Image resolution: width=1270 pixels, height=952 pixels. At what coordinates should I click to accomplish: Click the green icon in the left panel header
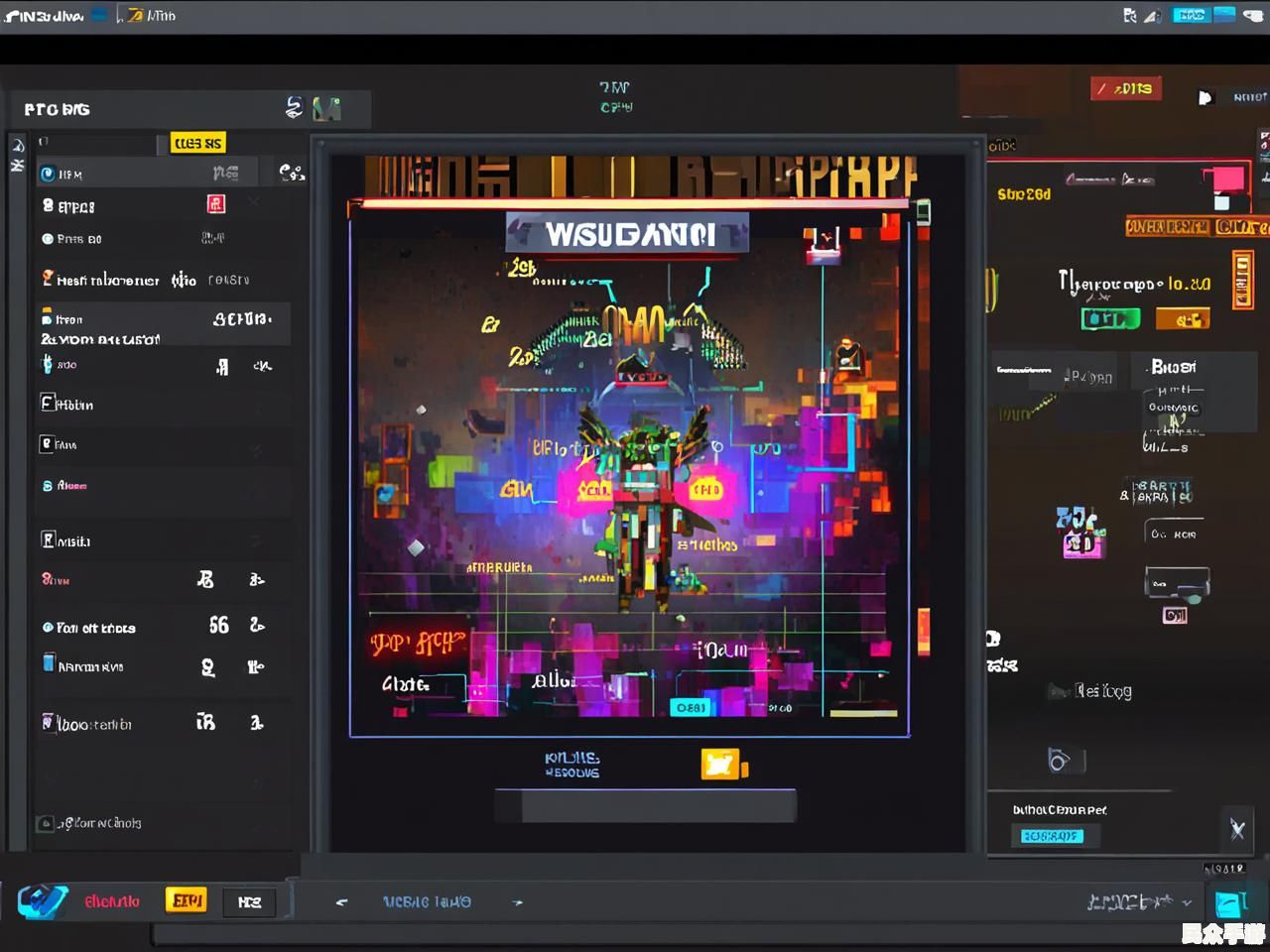tap(326, 108)
